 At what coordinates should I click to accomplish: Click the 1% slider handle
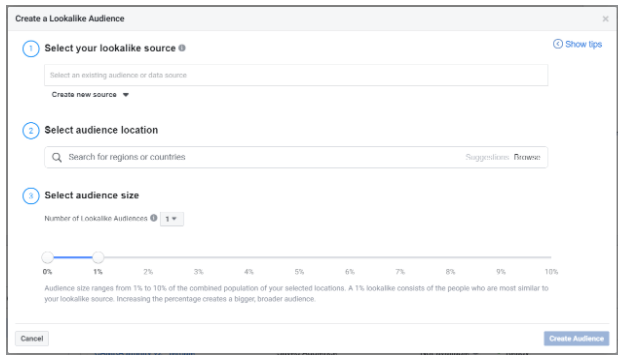(98, 257)
